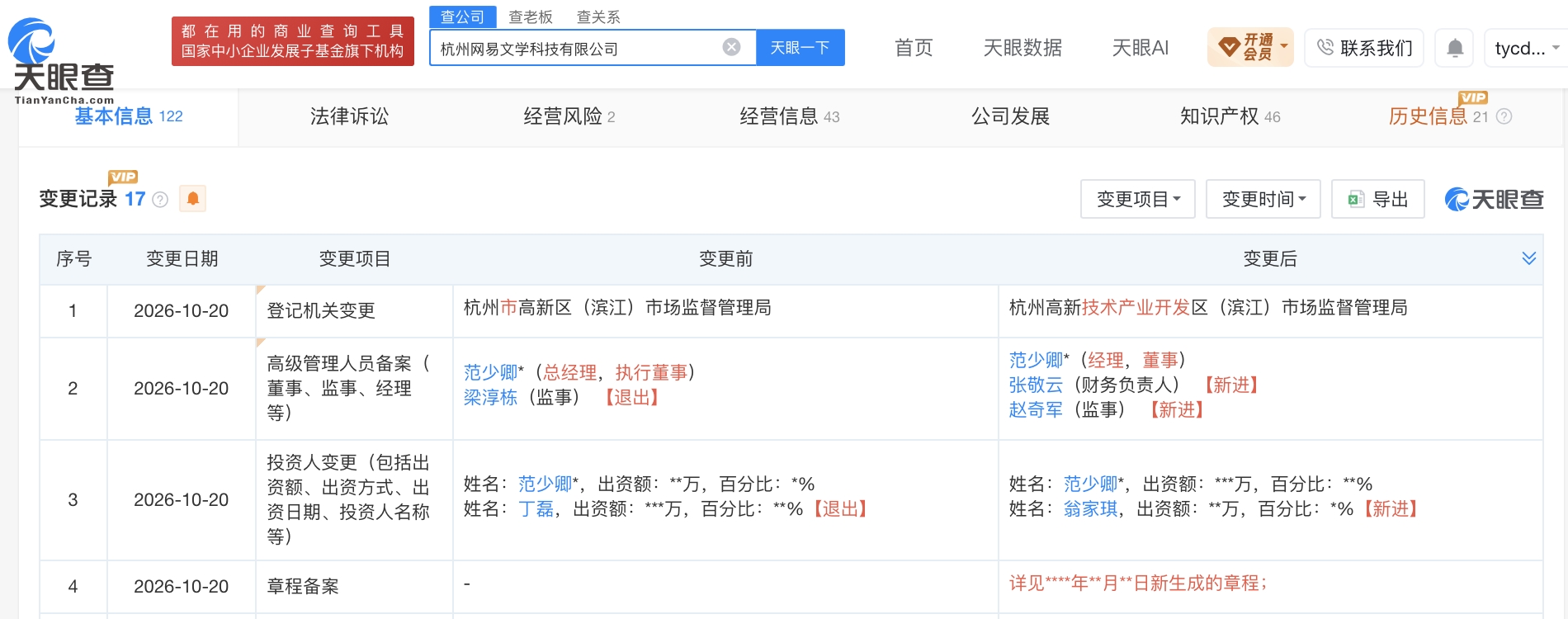1568x619 pixels.
Task: Switch to 查老板 search tab
Action: click(531, 17)
